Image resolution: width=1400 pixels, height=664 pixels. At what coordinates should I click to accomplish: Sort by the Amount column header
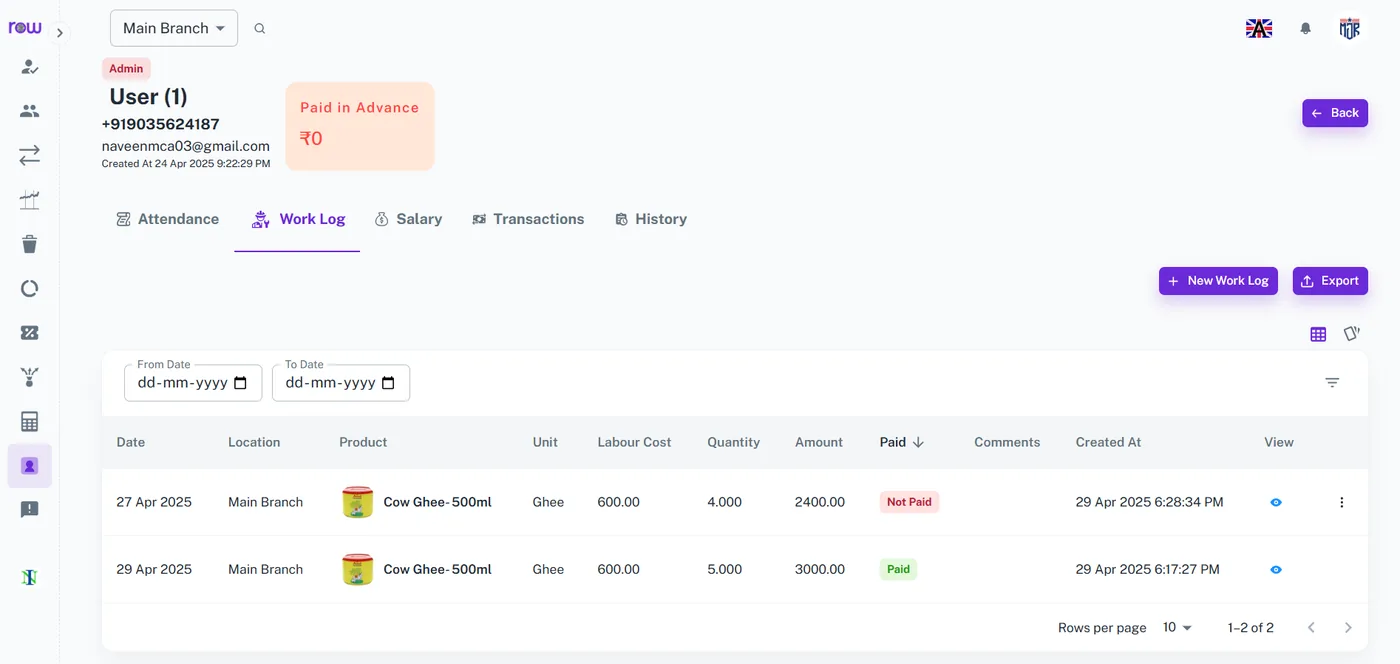(819, 442)
